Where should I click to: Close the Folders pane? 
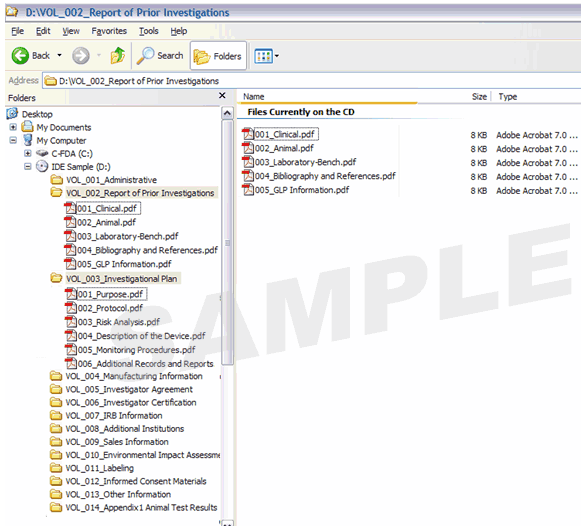pyautogui.click(x=222, y=96)
